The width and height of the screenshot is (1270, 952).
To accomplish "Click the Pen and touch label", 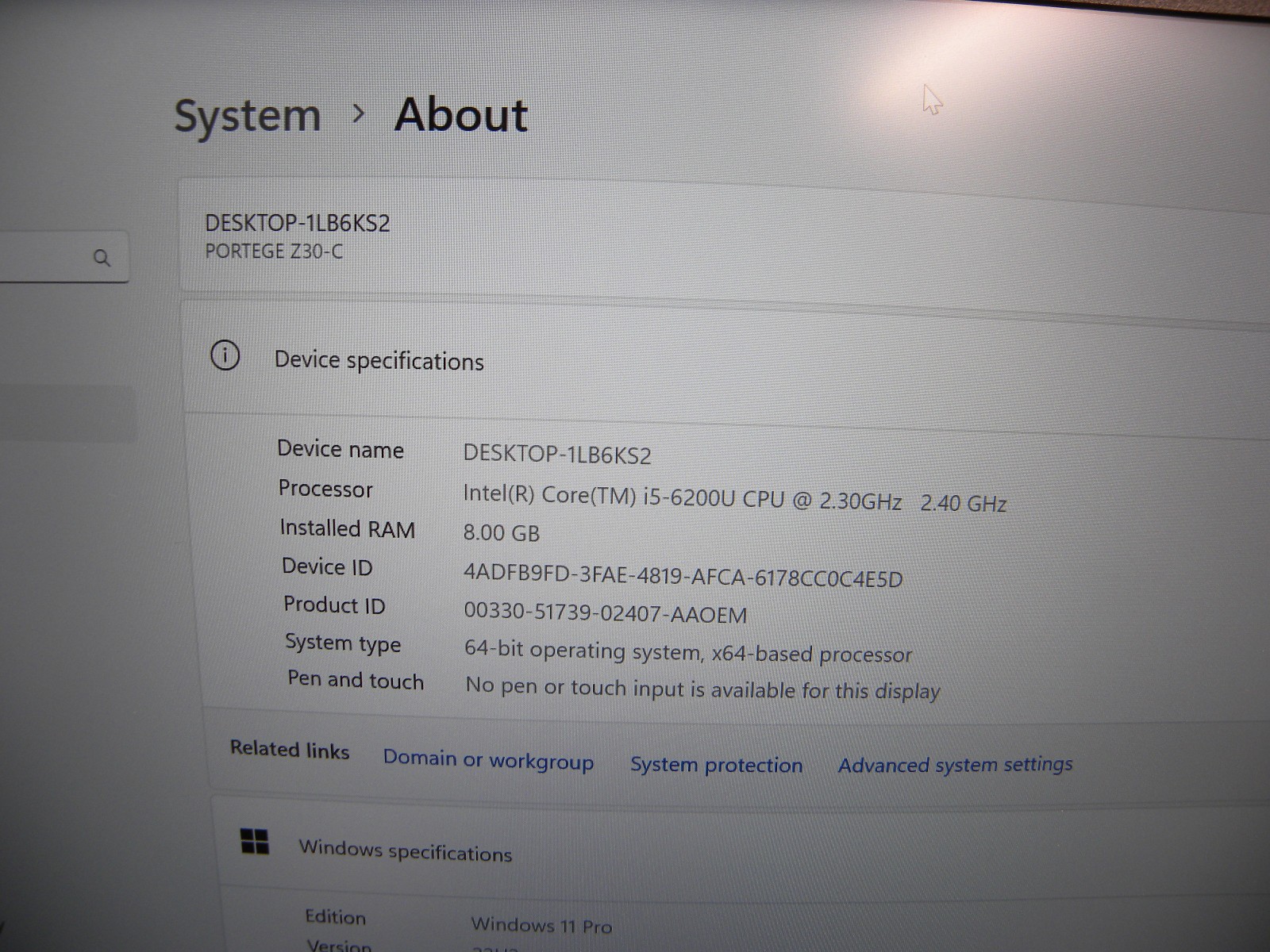I will tap(356, 680).
